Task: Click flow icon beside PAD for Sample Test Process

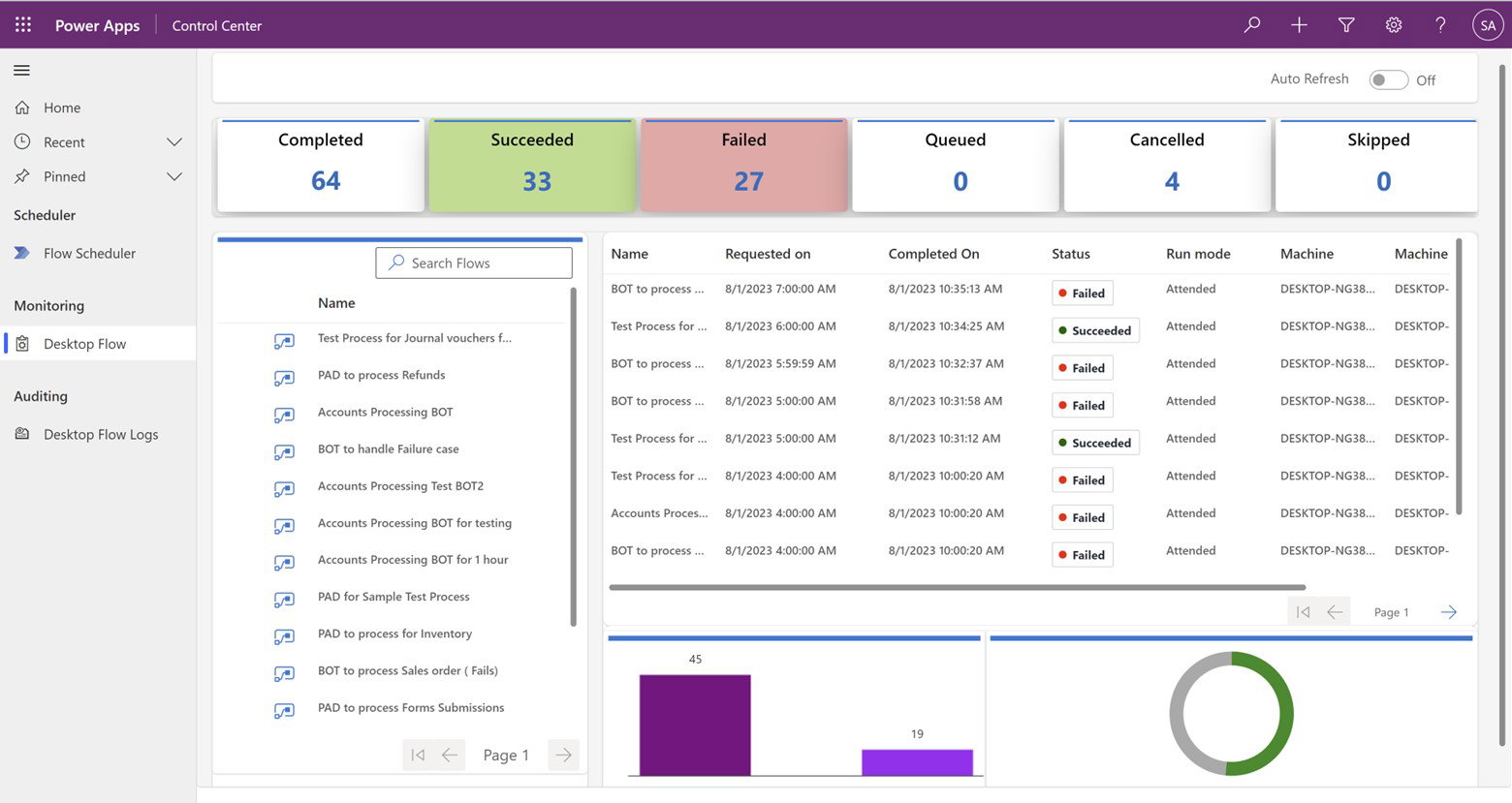Action: click(284, 600)
